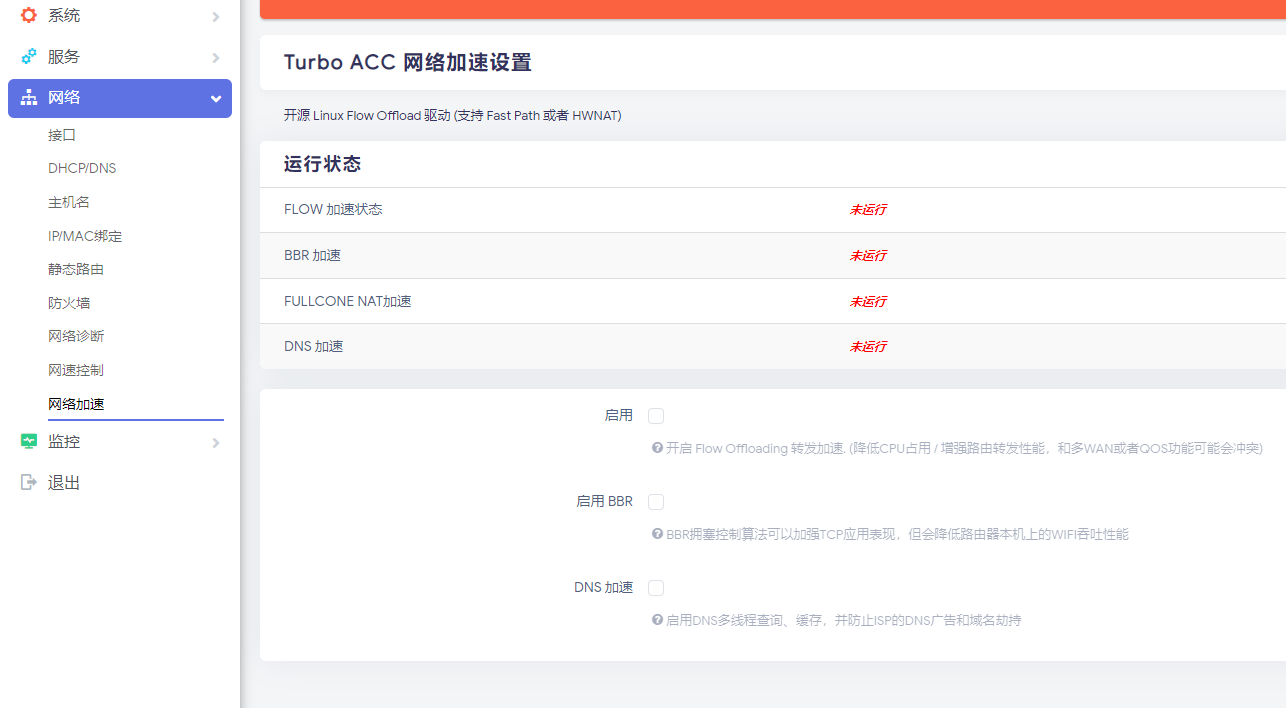Click 未运行 status for FLOW 加速状态

point(868,210)
